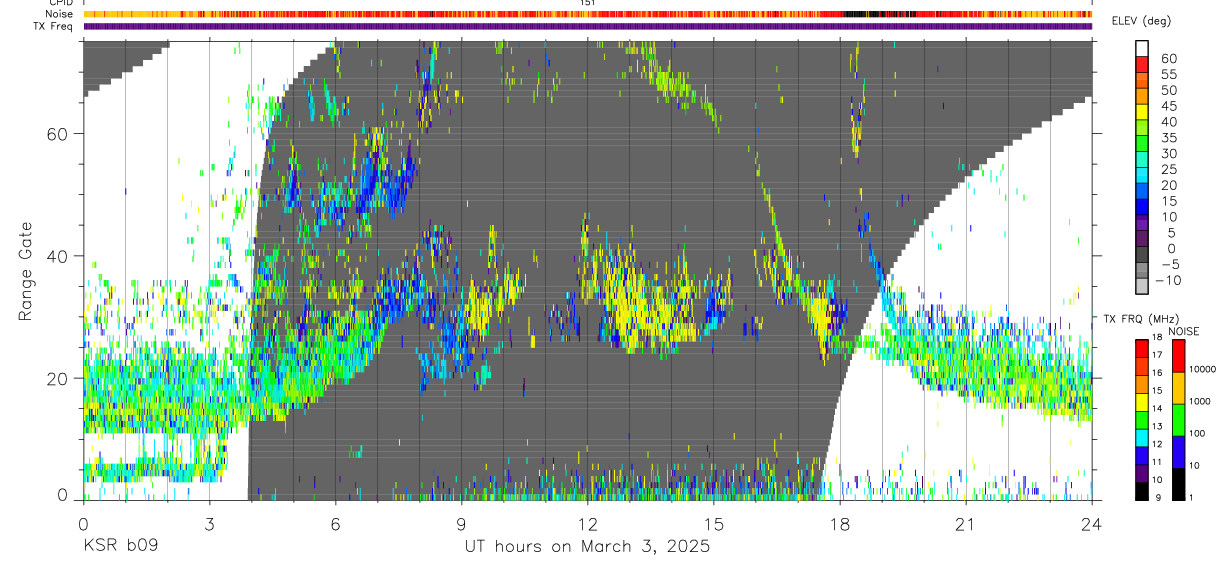Click the 'CPID' row label at top

coord(59,3)
